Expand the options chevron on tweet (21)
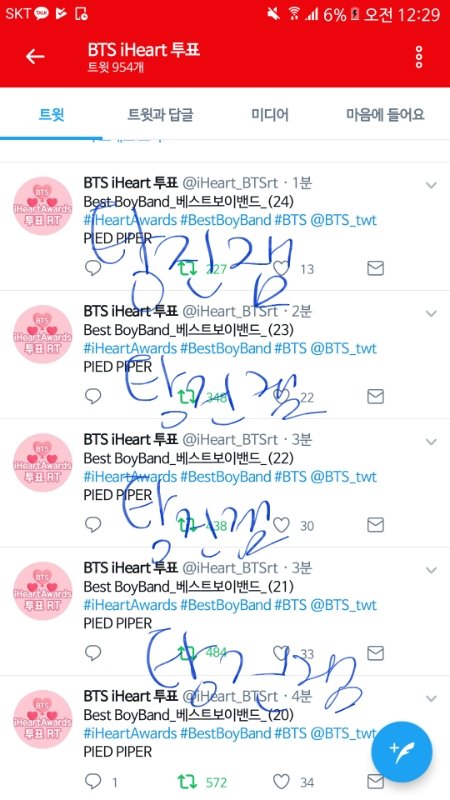The image size is (450, 800). click(431, 570)
